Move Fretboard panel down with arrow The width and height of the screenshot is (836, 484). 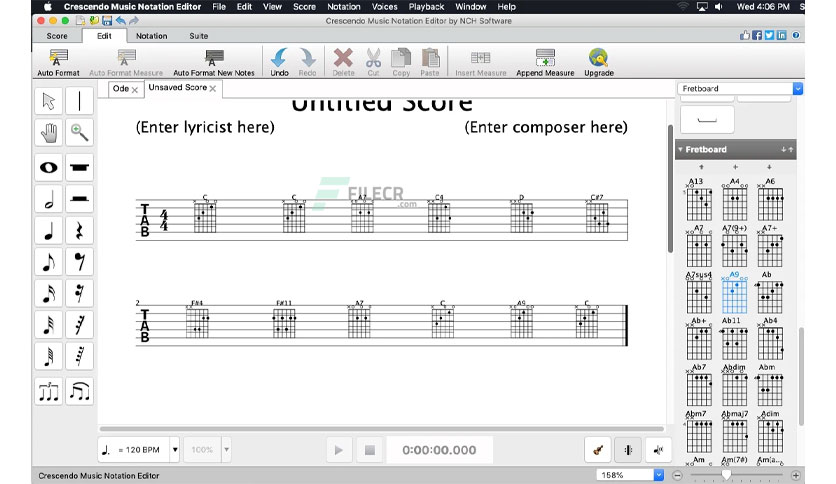pyautogui.click(x=783, y=150)
